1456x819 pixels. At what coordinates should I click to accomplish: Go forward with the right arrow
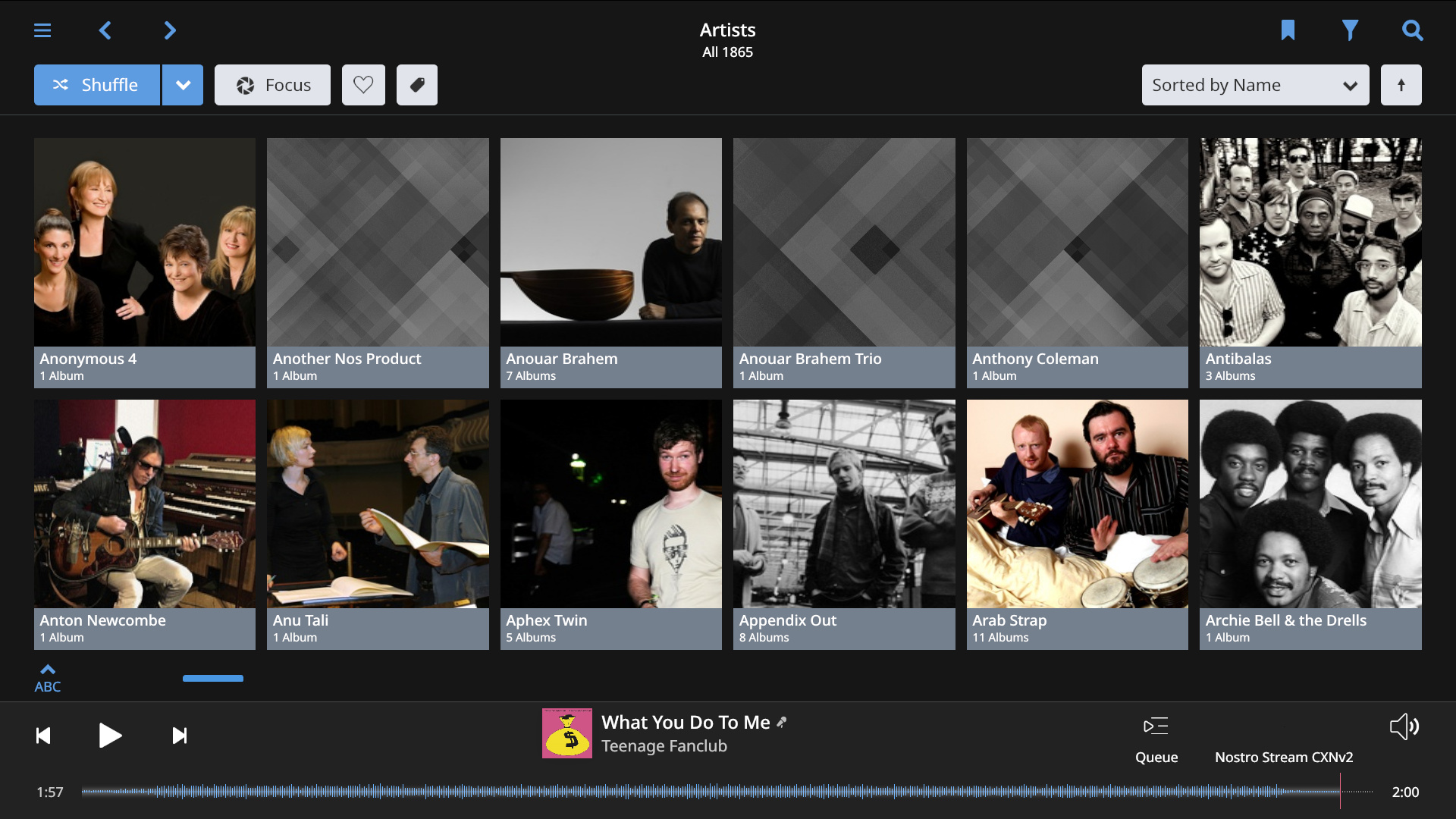[x=170, y=30]
